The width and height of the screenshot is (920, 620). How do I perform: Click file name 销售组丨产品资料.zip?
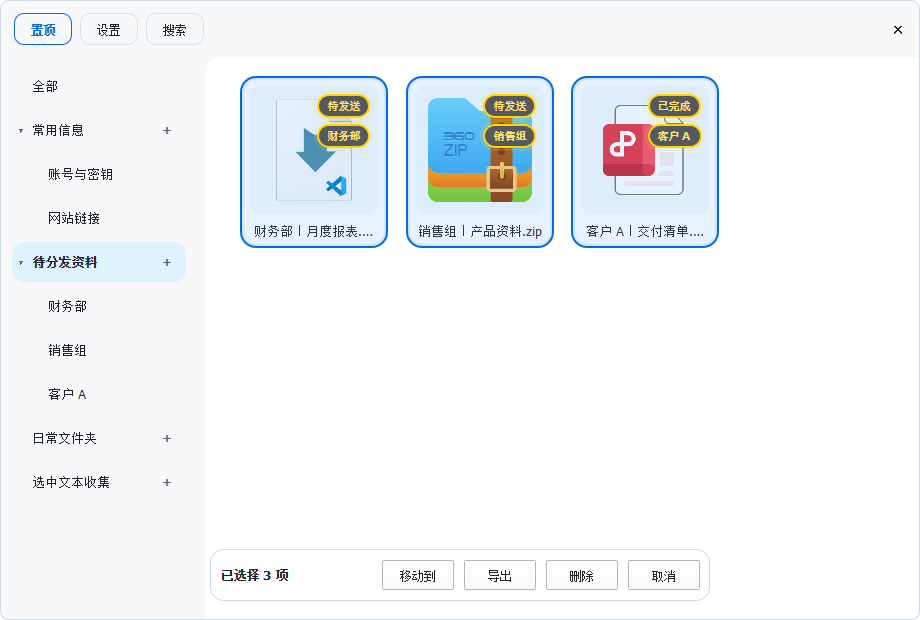tap(480, 231)
